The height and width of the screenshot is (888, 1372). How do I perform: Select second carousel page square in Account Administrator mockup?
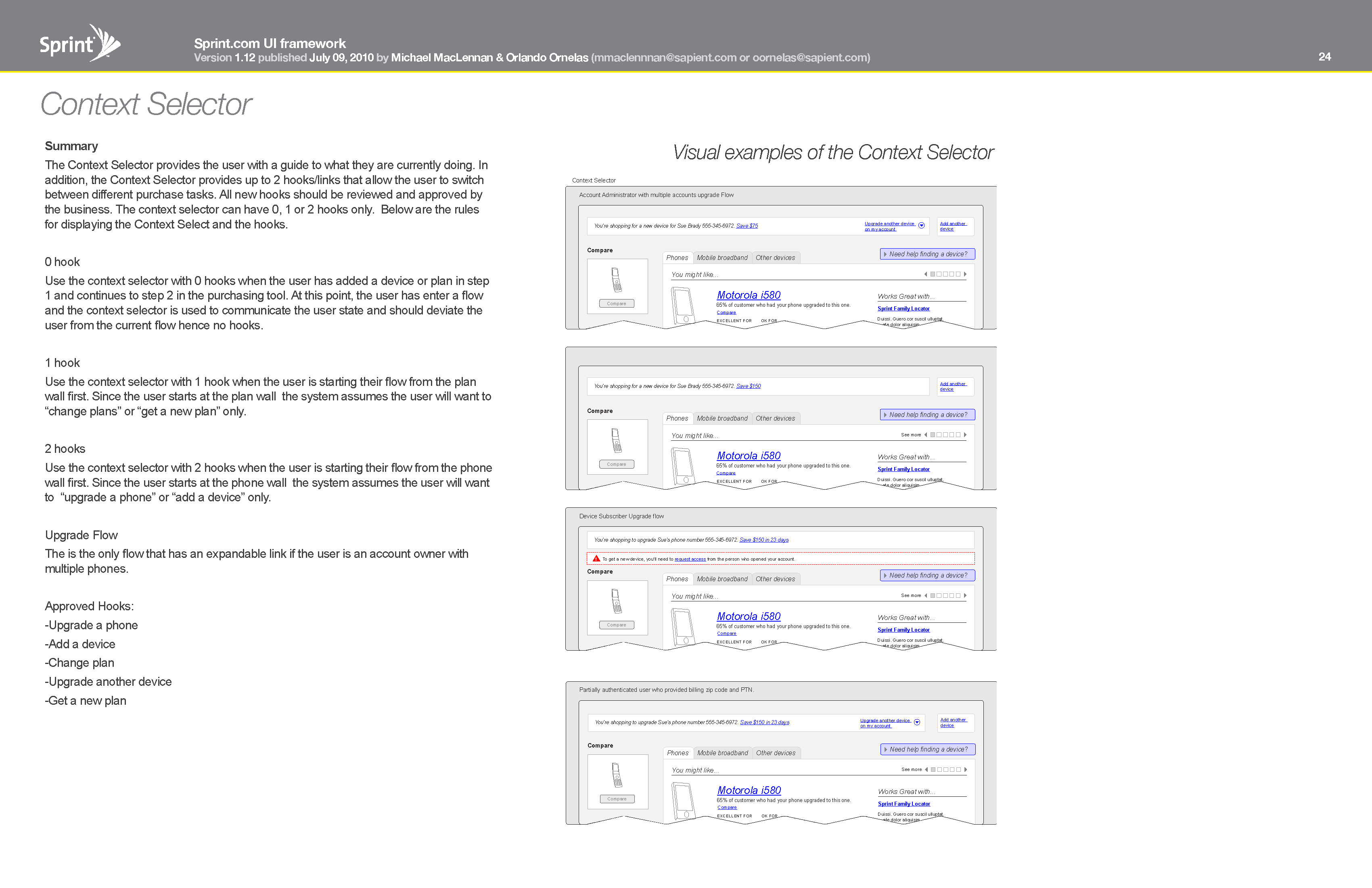(939, 274)
